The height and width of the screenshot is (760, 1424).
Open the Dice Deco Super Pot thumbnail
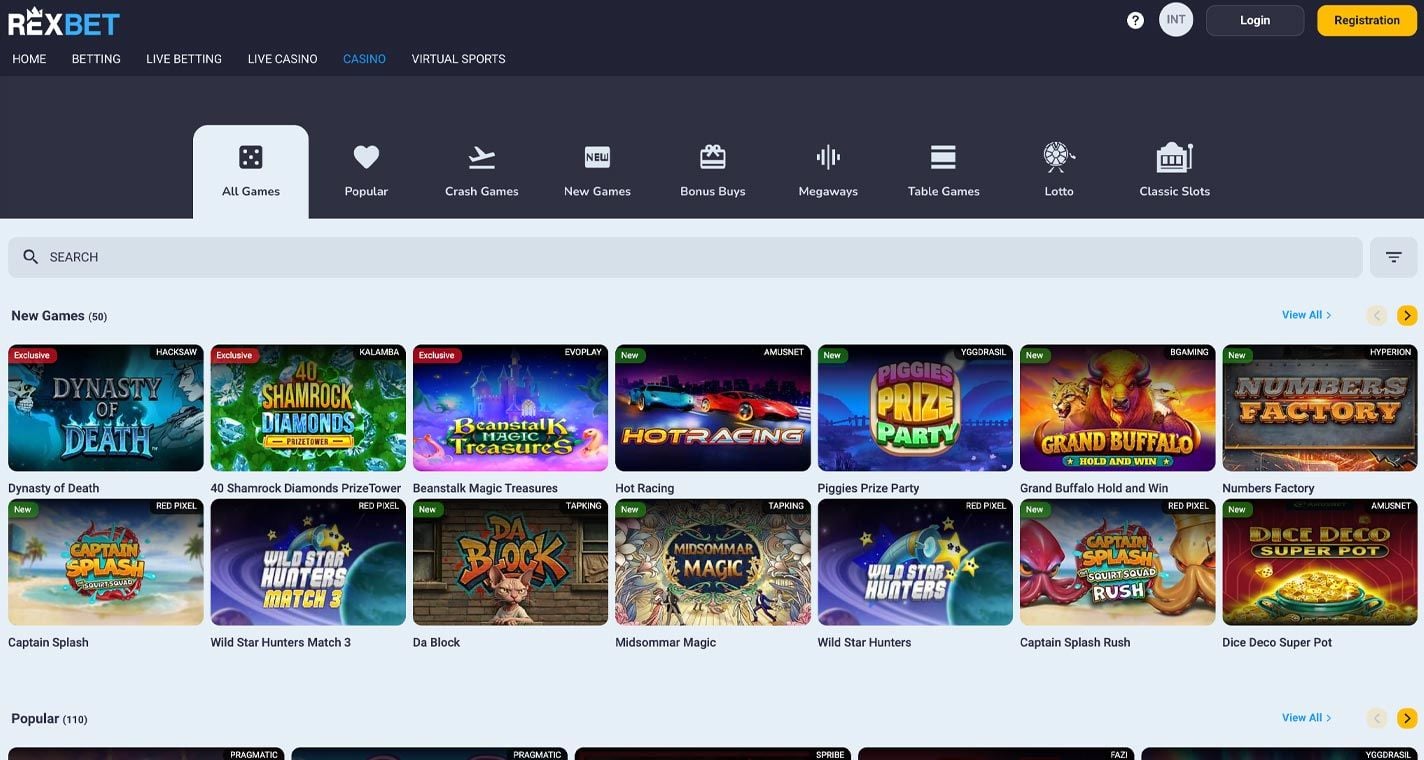[1320, 562]
